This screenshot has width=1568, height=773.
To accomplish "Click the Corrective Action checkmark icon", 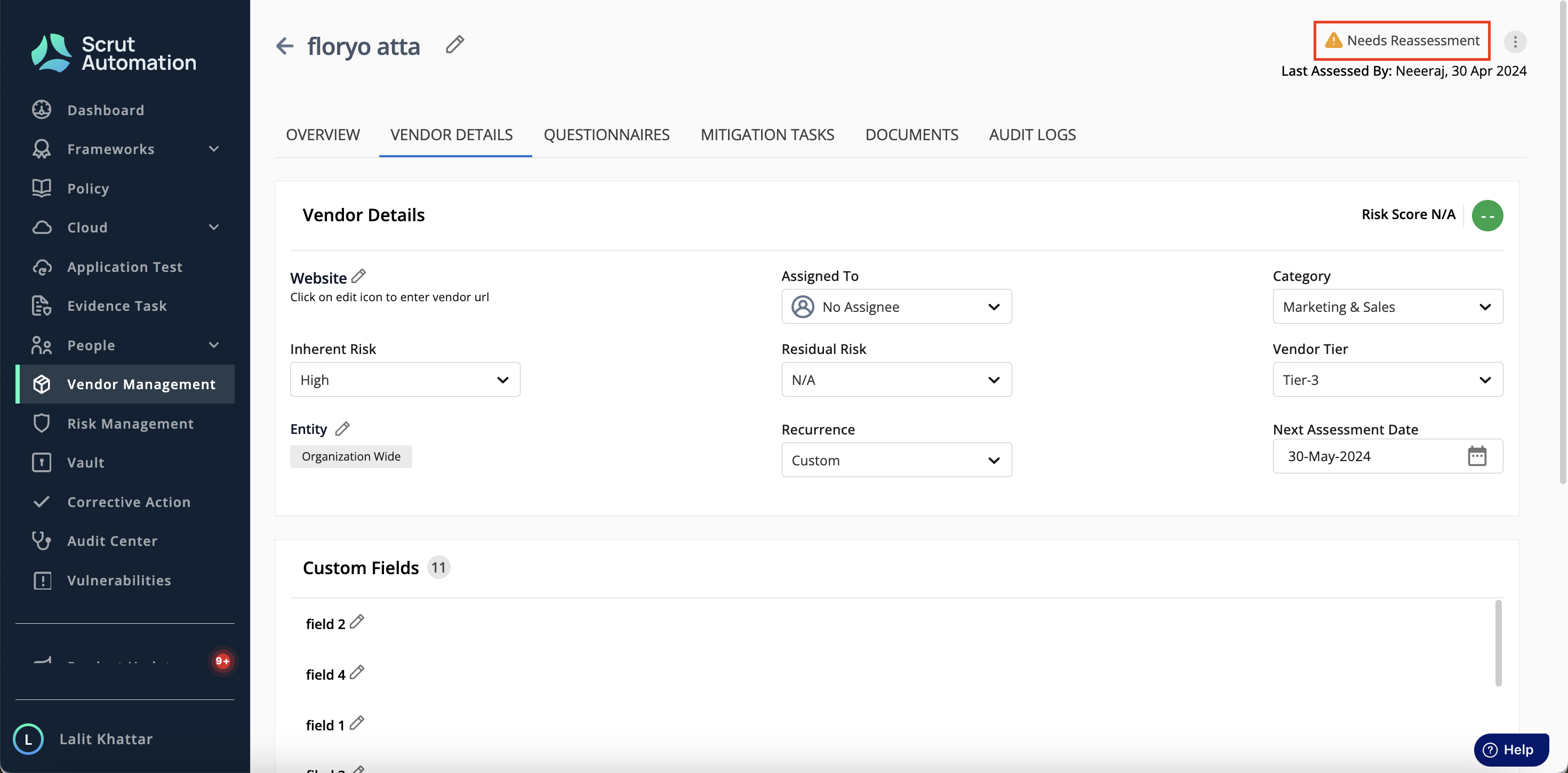I will pos(42,502).
